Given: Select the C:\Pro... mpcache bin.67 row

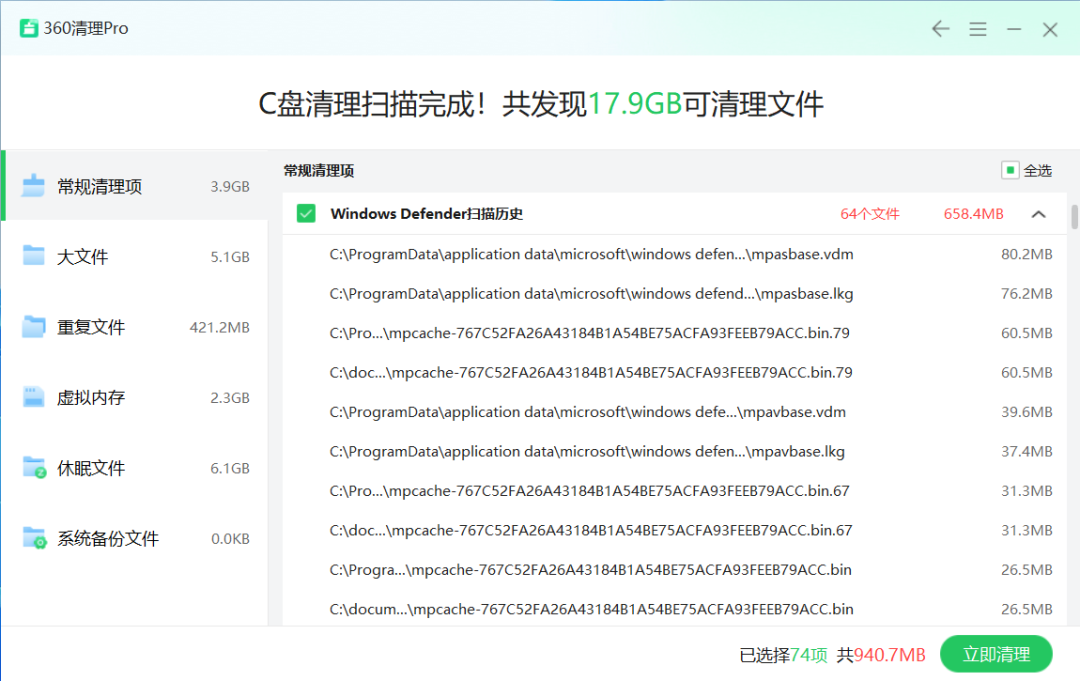Looking at the screenshot, I should point(674,490).
